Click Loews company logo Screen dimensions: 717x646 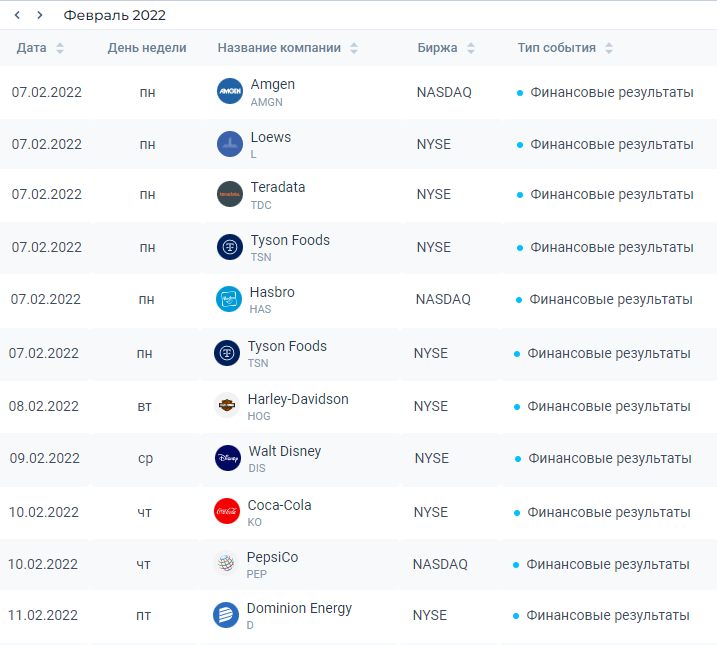(x=230, y=144)
